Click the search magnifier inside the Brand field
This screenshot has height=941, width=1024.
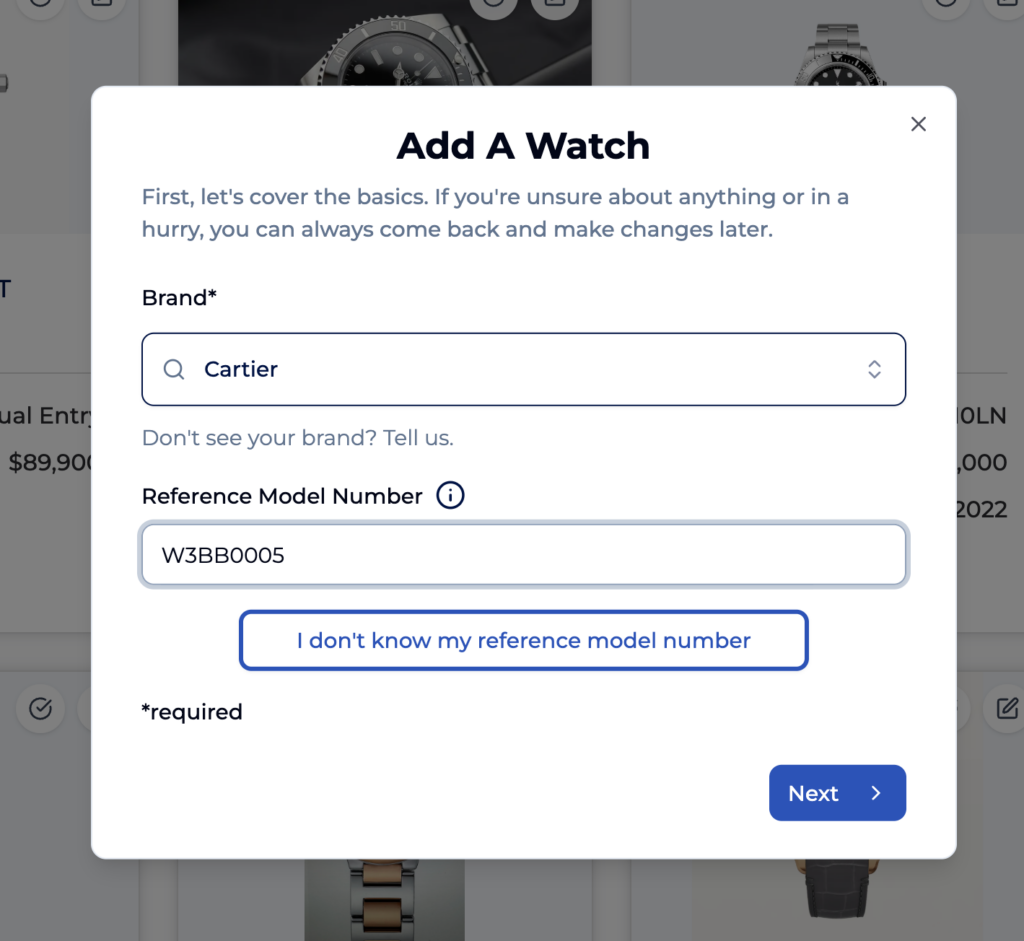[173, 369]
